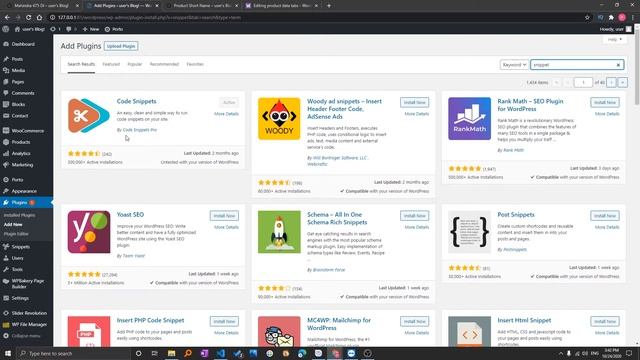Click the Post Snippets braces icon

(469, 232)
